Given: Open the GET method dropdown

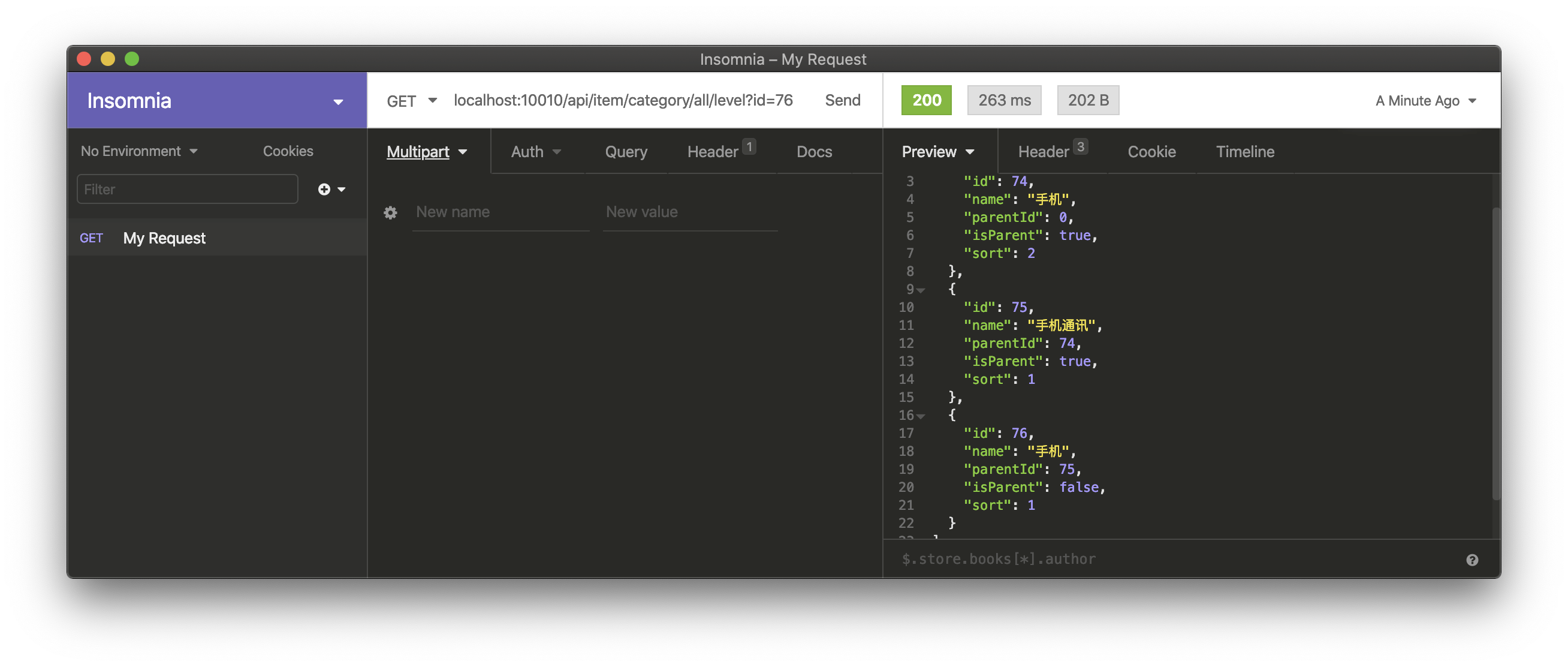Looking at the screenshot, I should [411, 101].
